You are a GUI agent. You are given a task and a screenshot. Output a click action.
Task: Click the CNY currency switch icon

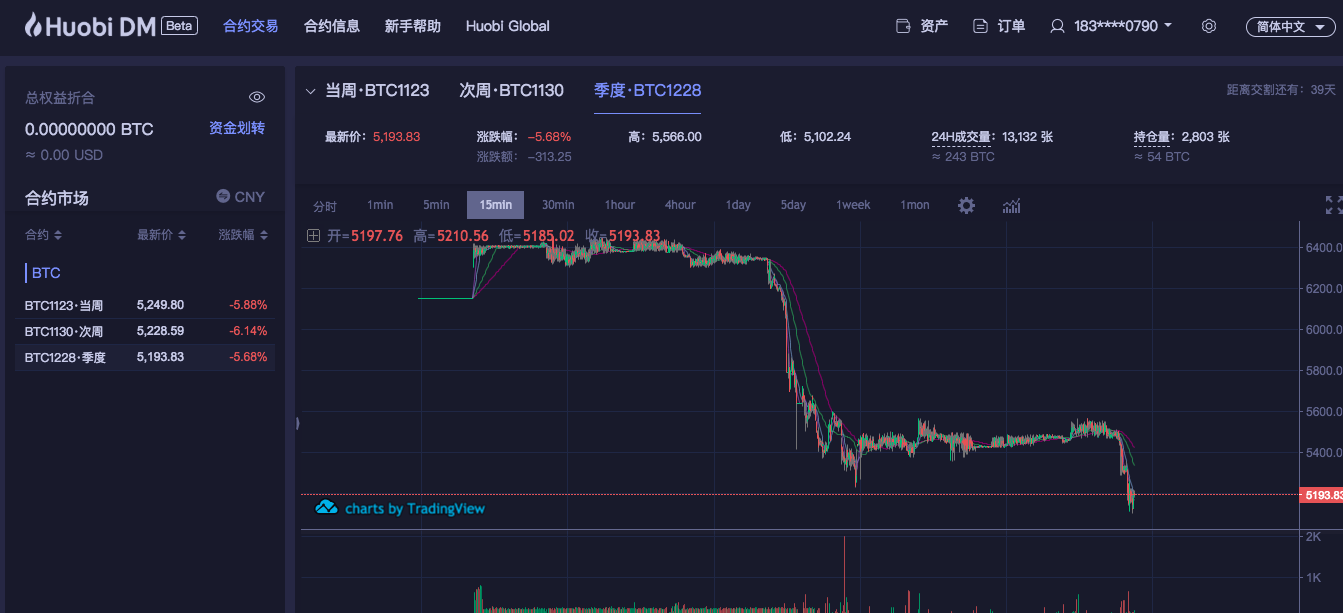pos(224,197)
